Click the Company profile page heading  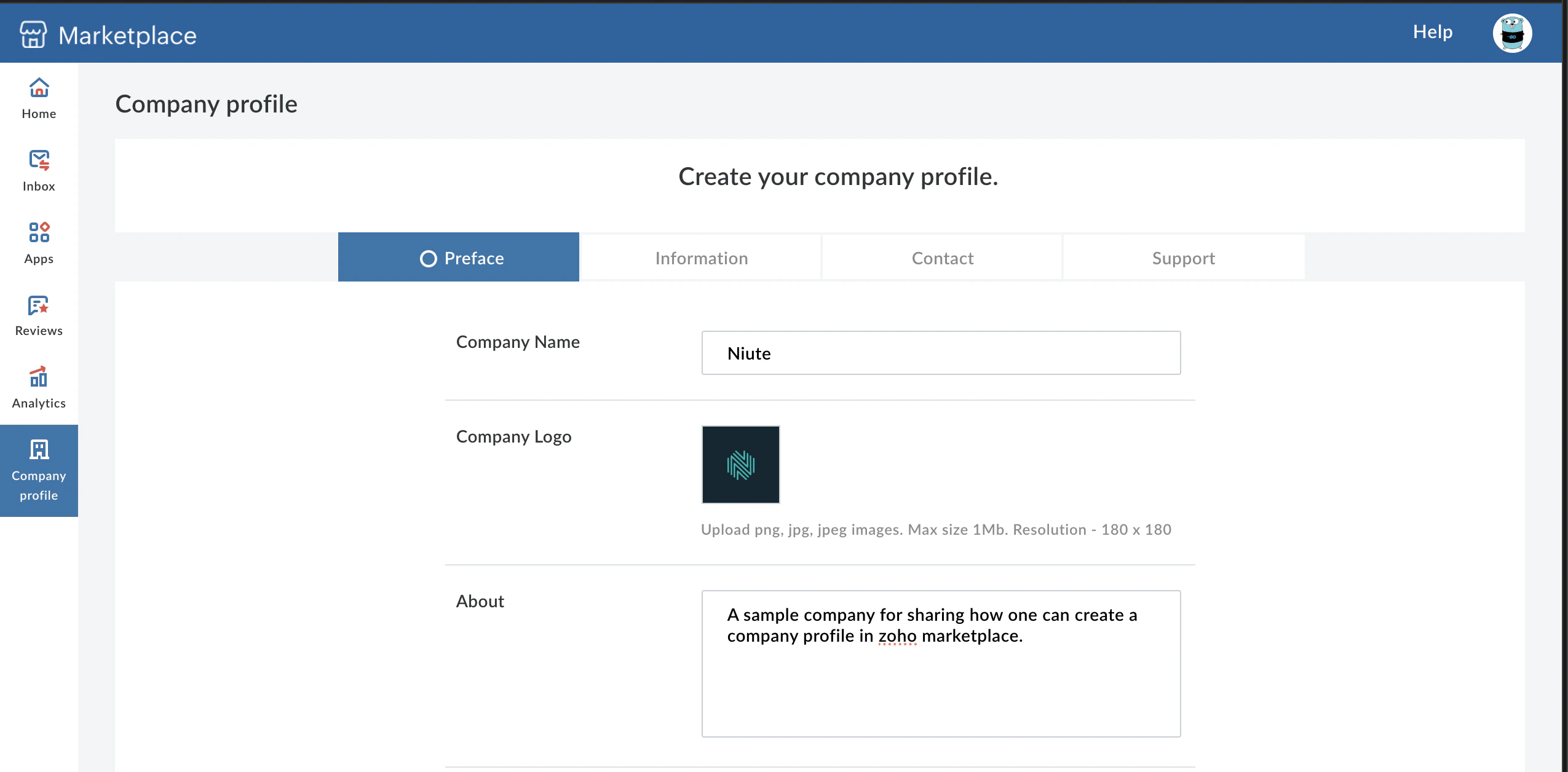[207, 104]
